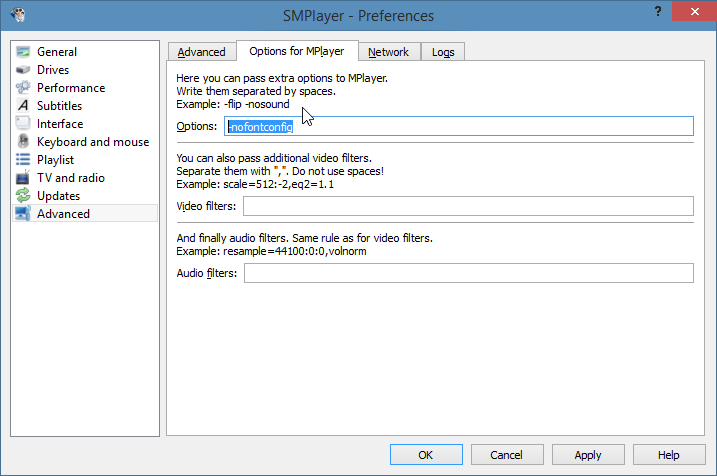Click the Cancel button

[507, 455]
